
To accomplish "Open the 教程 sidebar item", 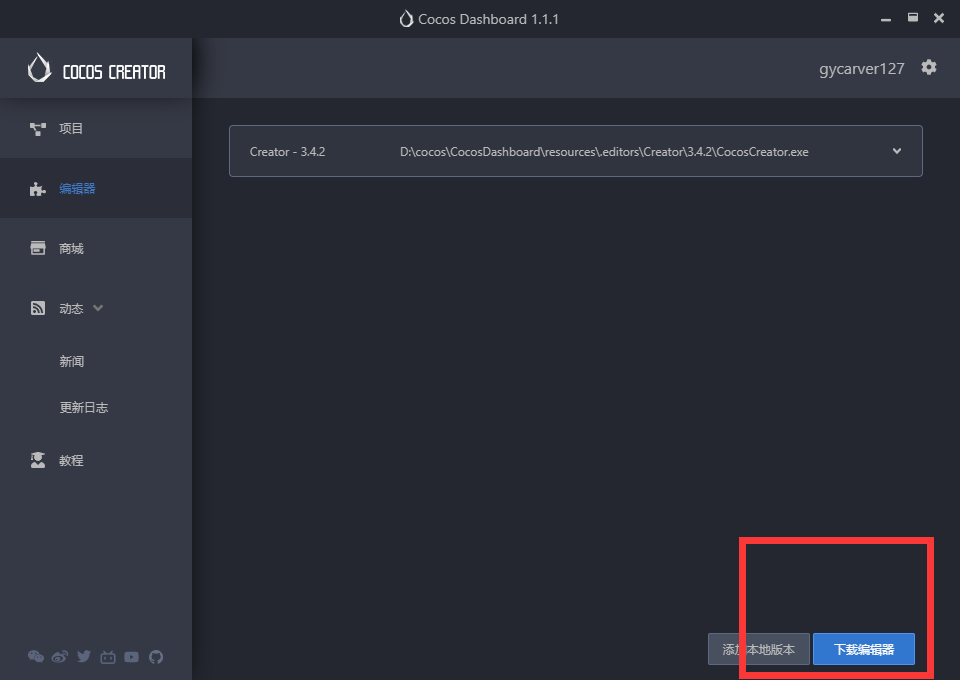I will tap(96, 460).
